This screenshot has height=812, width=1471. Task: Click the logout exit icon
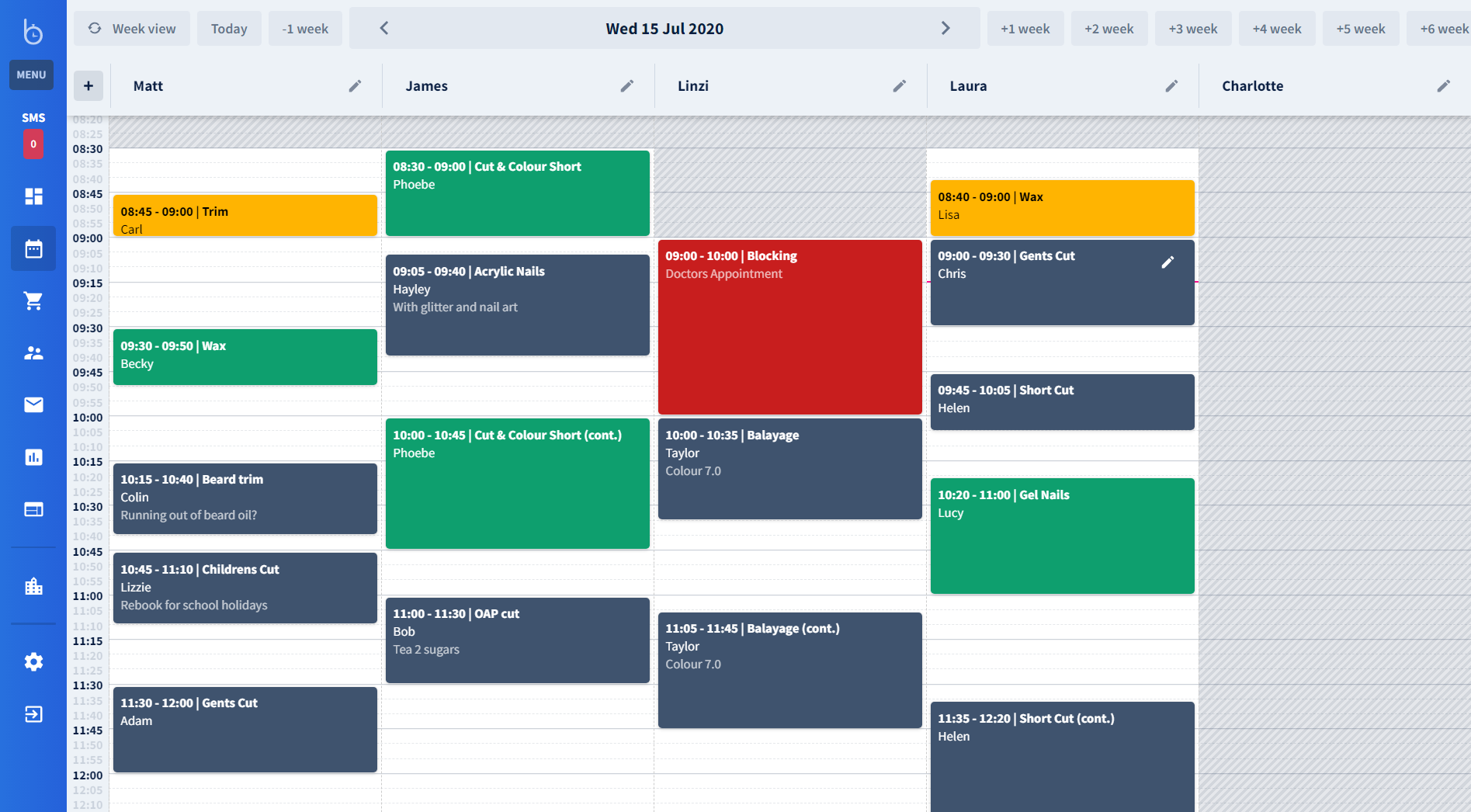[33, 714]
